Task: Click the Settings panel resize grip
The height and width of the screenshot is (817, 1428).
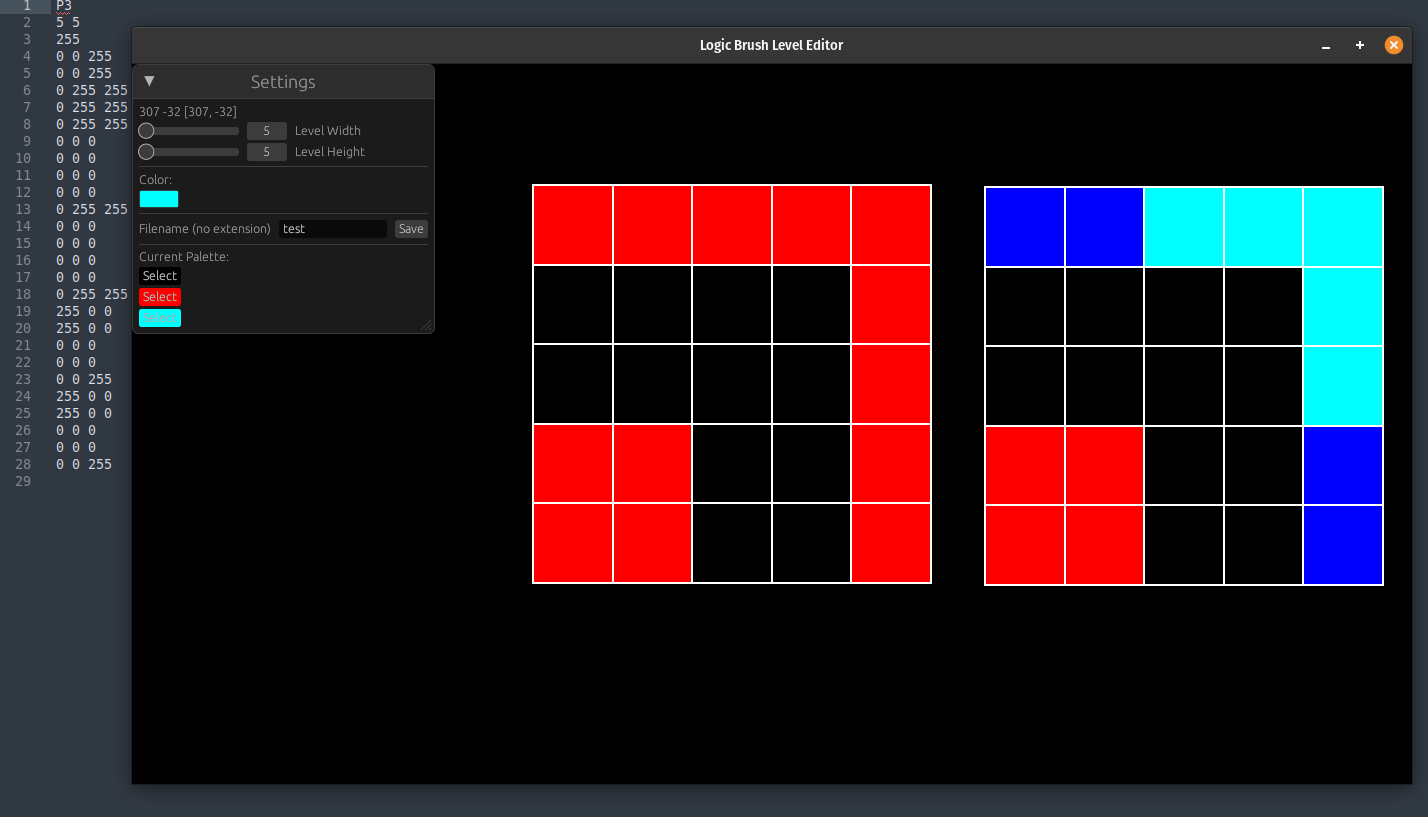Action: tap(426, 325)
